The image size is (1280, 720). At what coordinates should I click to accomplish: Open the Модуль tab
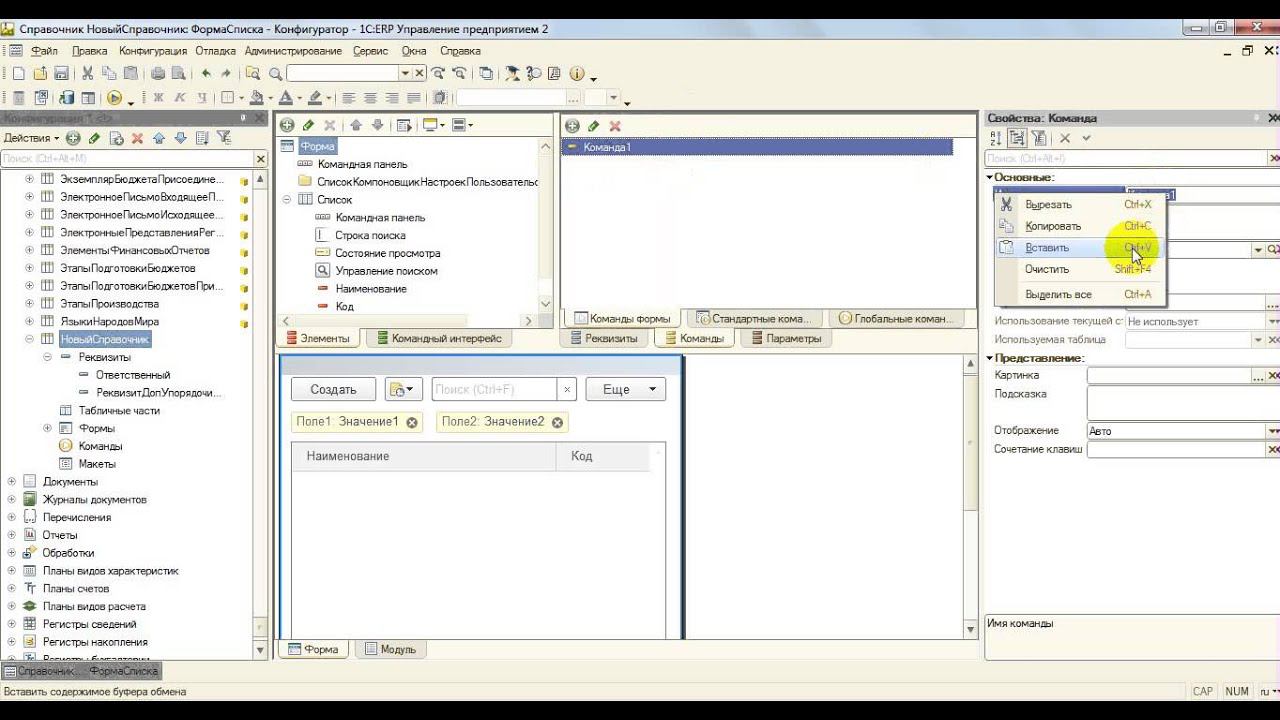tap(389, 649)
